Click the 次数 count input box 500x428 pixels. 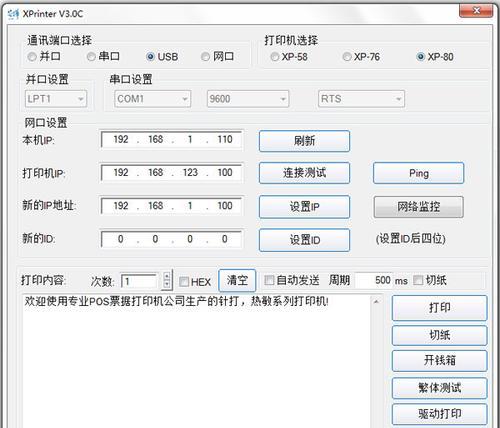[x=139, y=281]
